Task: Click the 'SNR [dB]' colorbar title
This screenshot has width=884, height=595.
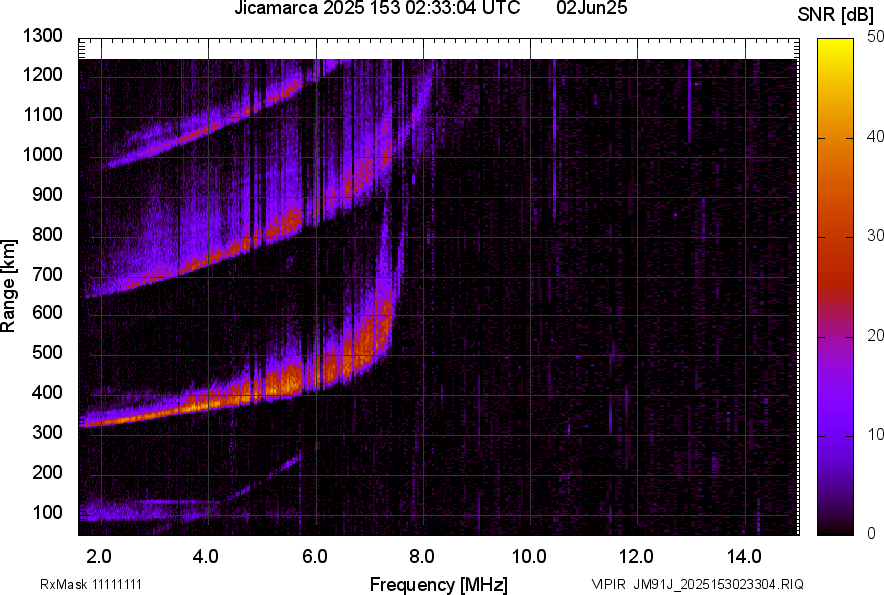Action: point(835,15)
